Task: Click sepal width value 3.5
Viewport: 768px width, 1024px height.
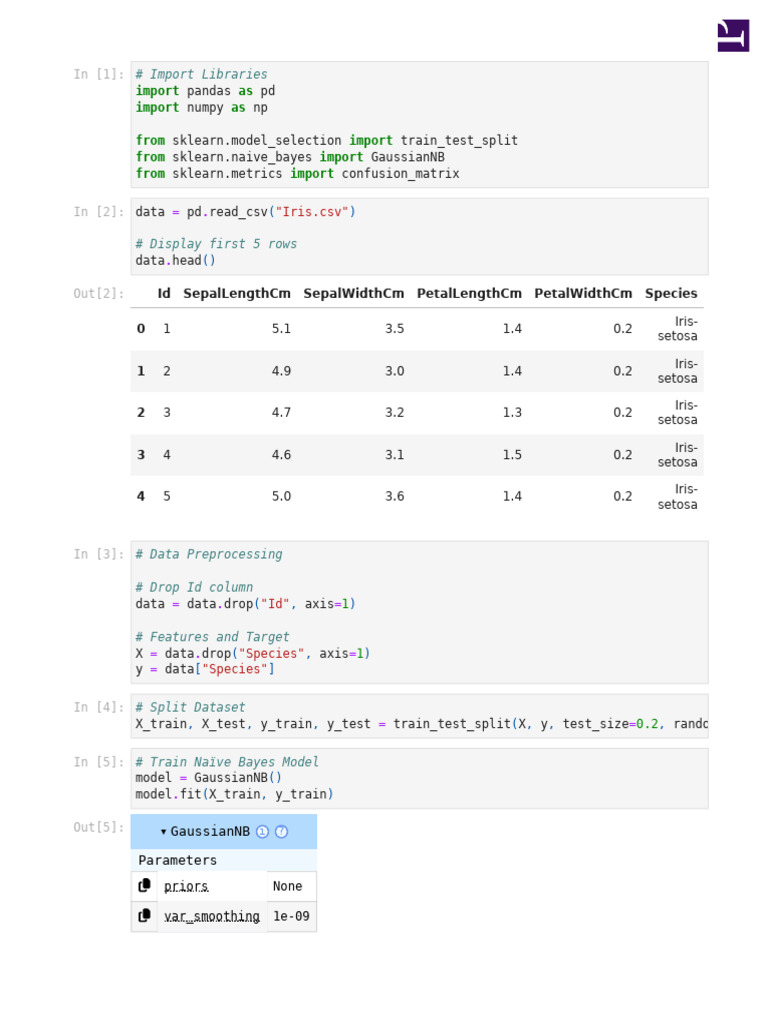Action: point(394,328)
